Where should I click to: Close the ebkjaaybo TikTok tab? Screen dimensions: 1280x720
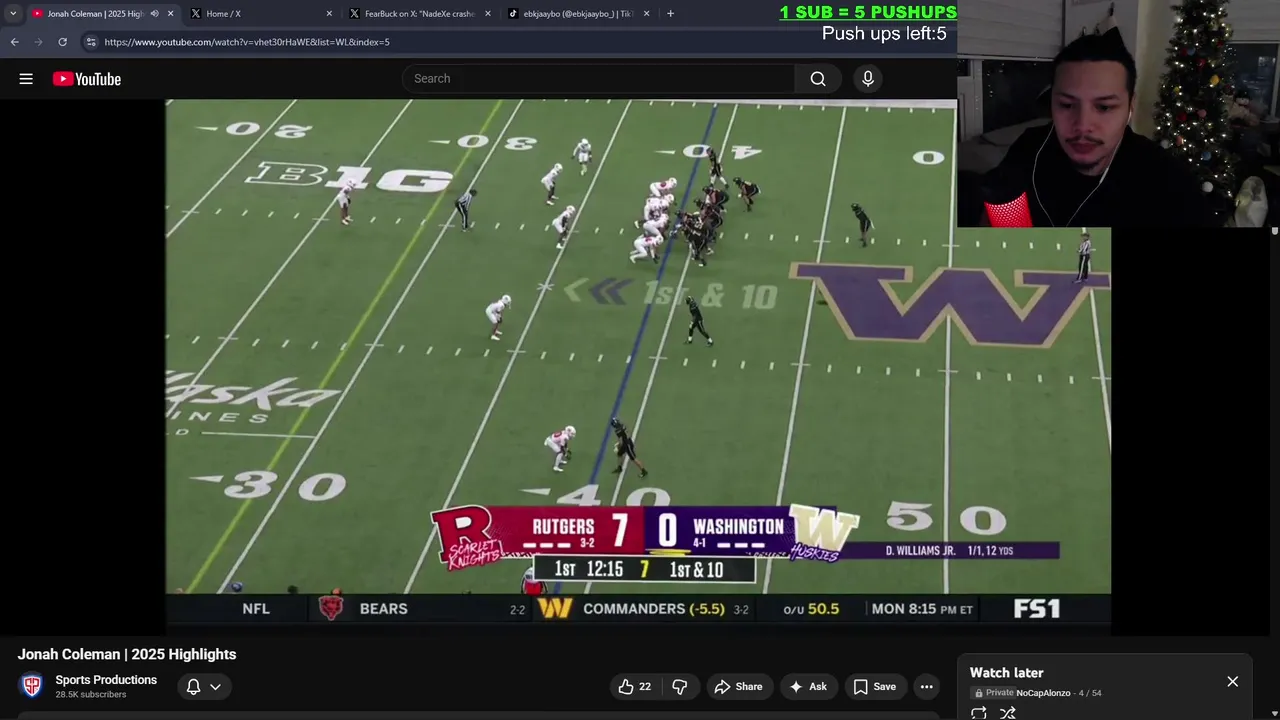[x=646, y=14]
